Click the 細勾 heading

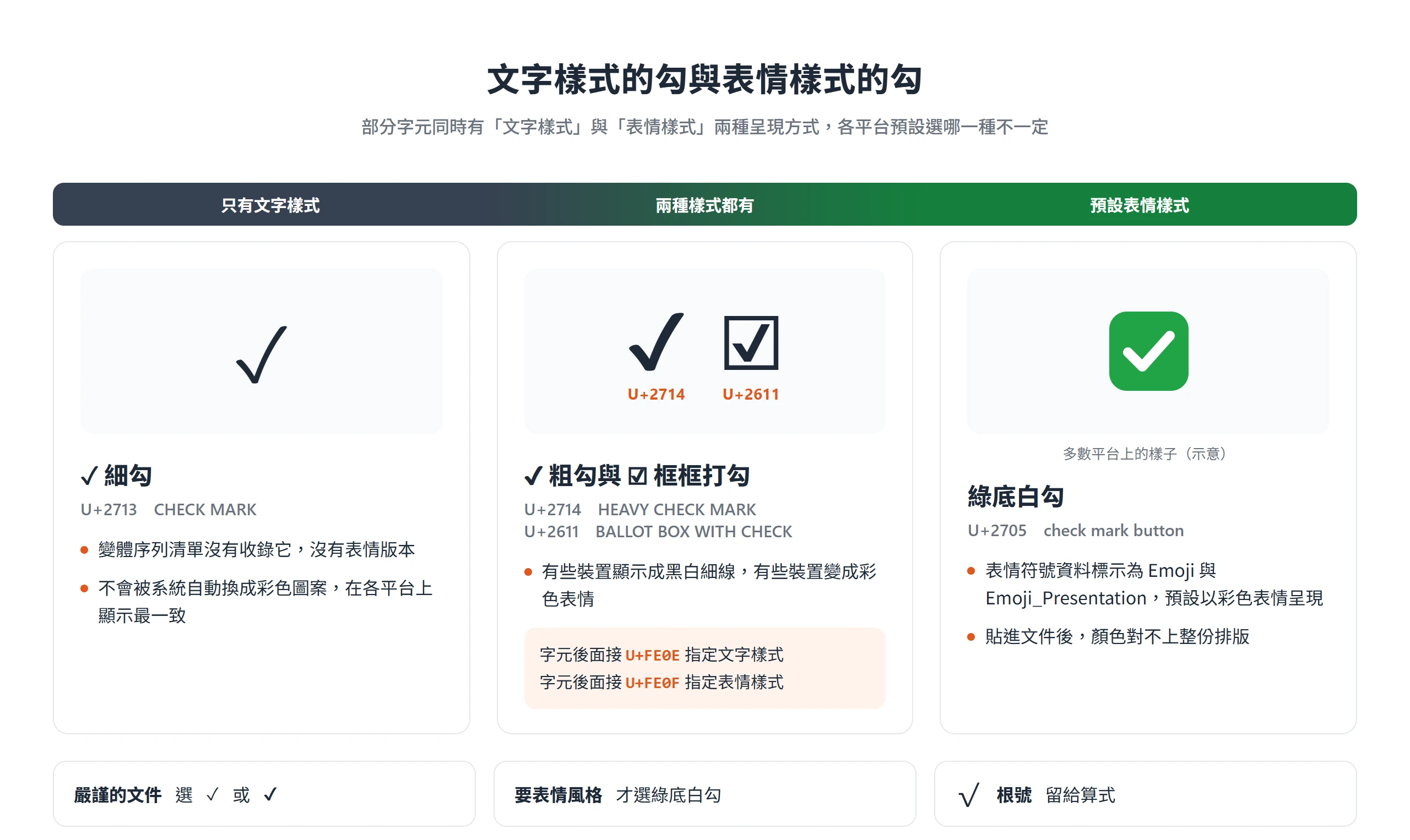point(128,476)
